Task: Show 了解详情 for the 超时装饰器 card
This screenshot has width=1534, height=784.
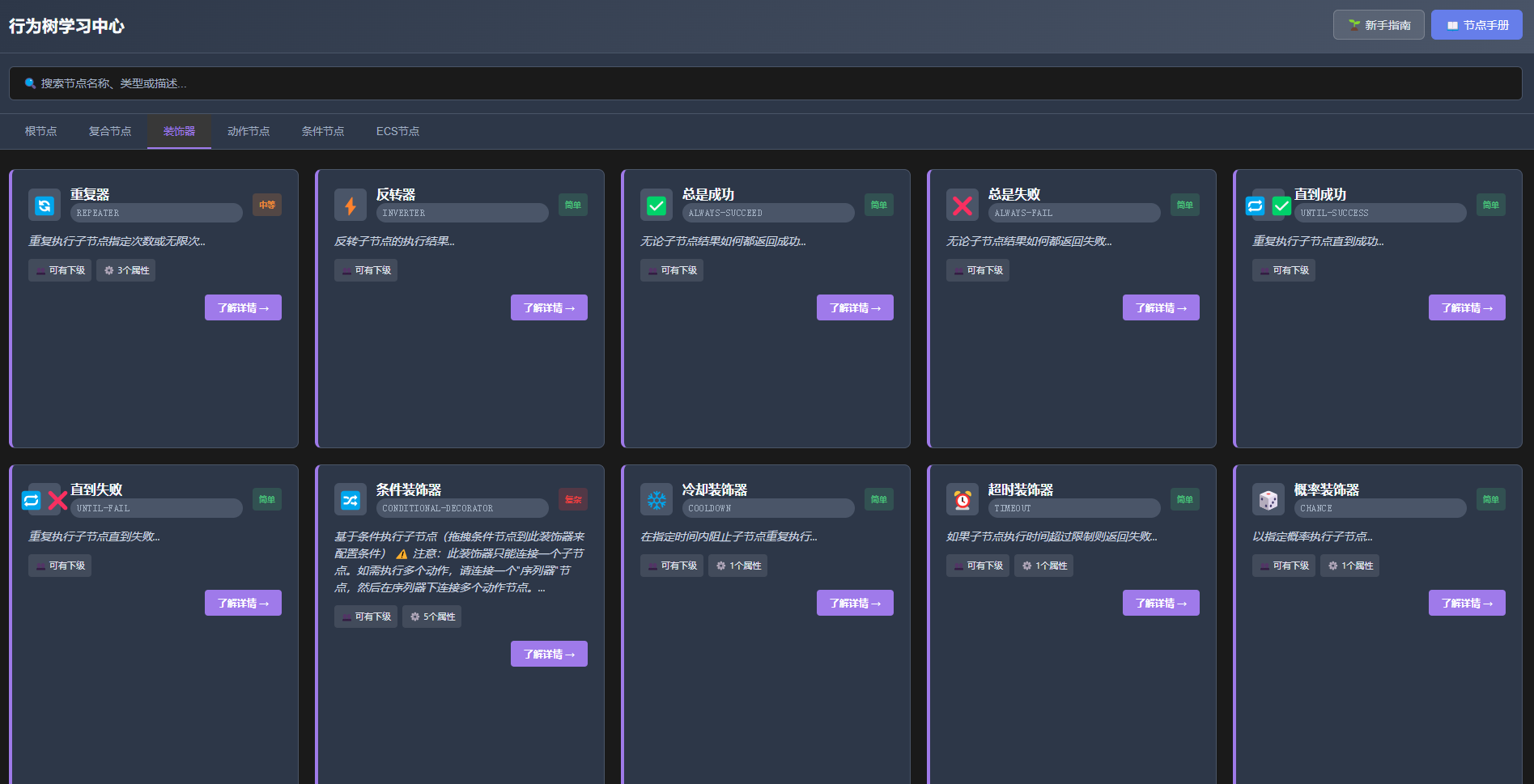Action: pos(1161,603)
